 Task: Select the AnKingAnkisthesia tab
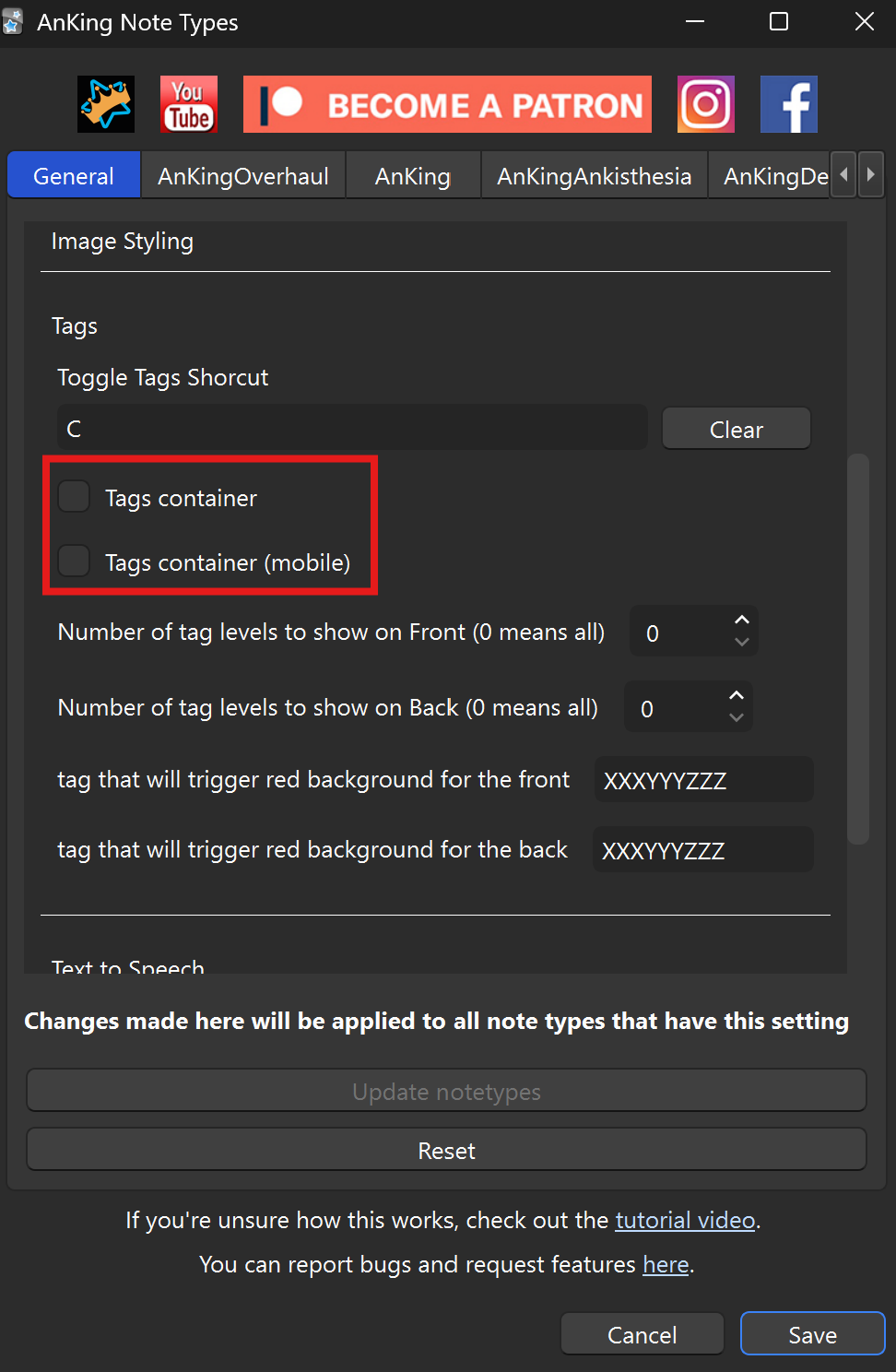coord(594,176)
